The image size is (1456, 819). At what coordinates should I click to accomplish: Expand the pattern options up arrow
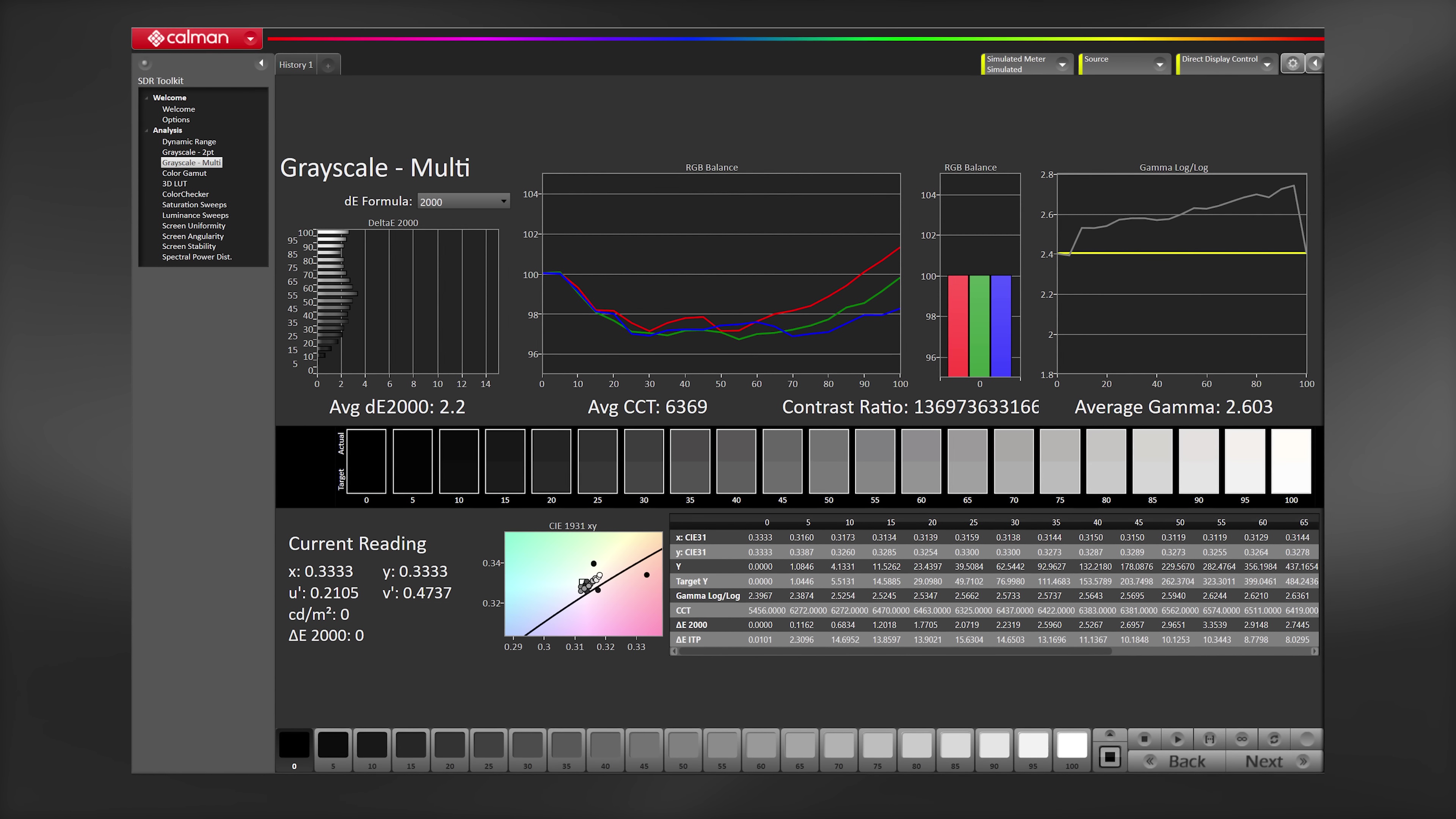(1109, 734)
